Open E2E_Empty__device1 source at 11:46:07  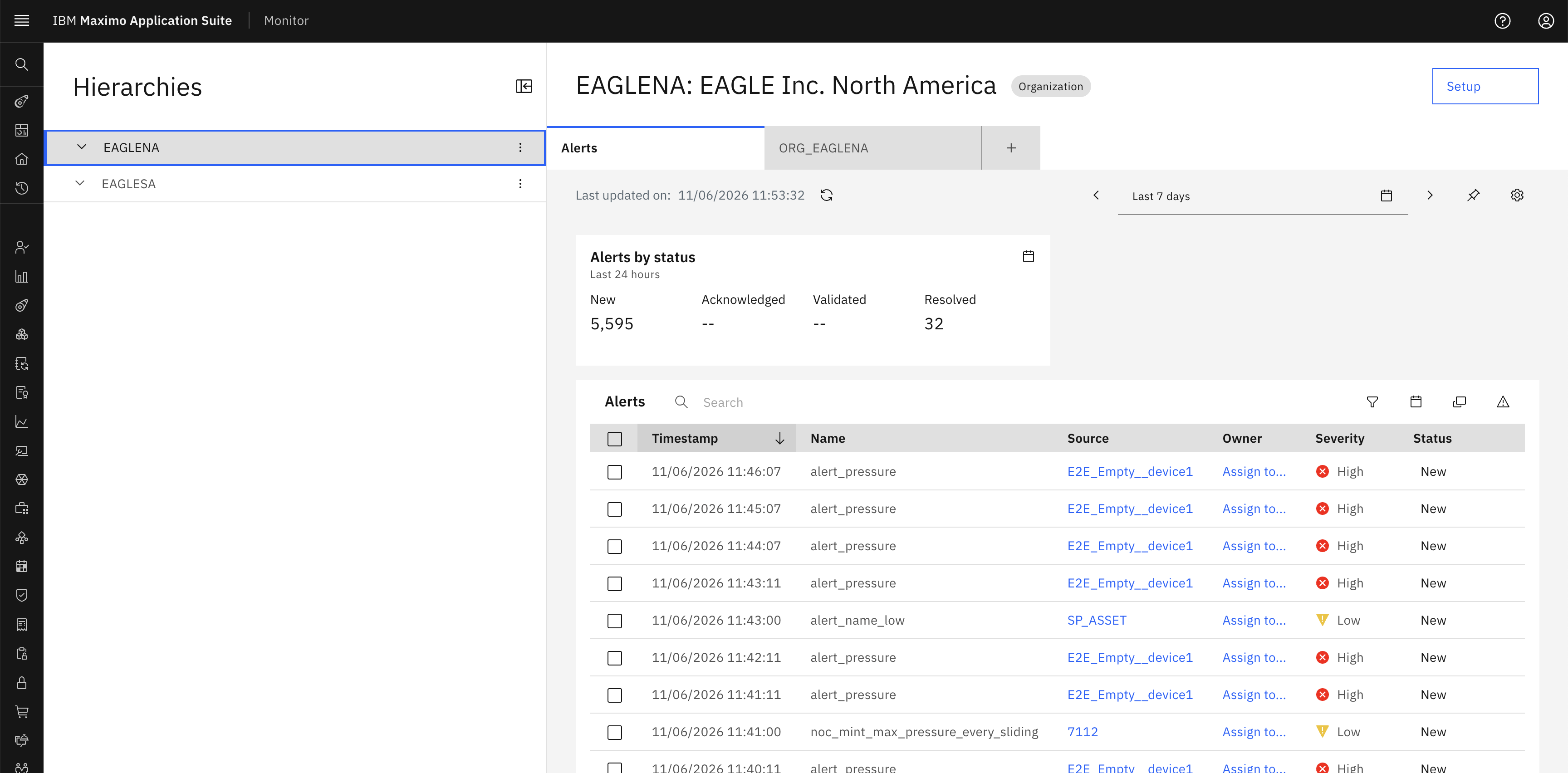click(x=1130, y=472)
